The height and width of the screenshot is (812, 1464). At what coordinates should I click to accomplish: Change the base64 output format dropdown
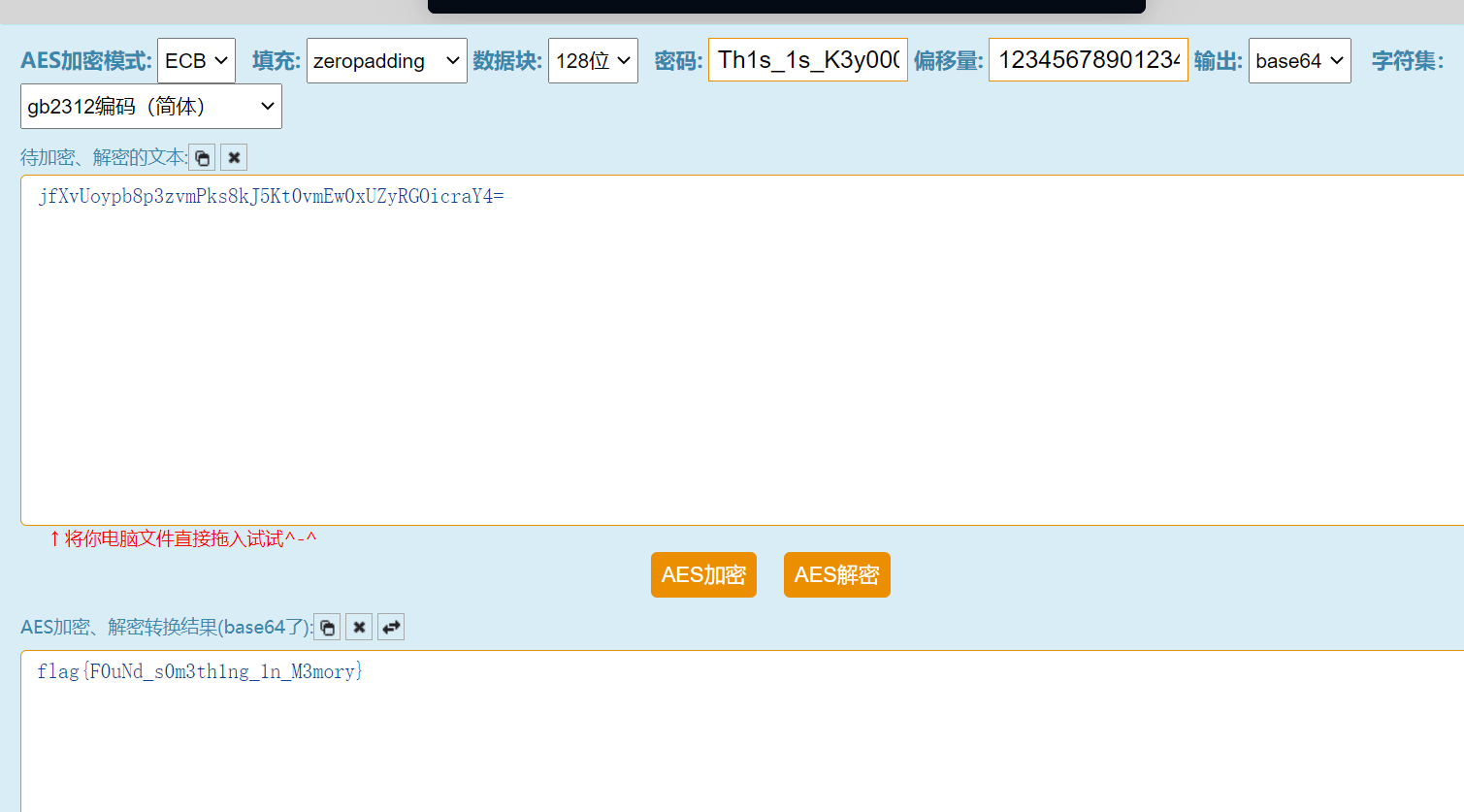(x=1299, y=61)
